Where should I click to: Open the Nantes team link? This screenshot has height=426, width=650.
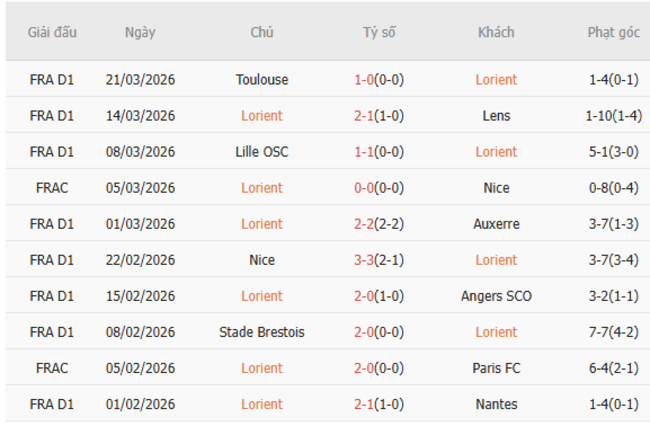pyautogui.click(x=496, y=404)
